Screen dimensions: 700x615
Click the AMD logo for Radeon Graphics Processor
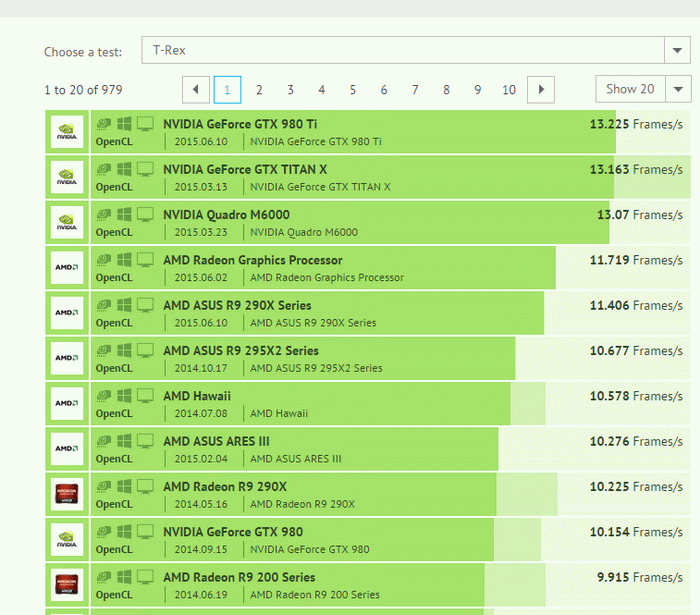coord(67,268)
